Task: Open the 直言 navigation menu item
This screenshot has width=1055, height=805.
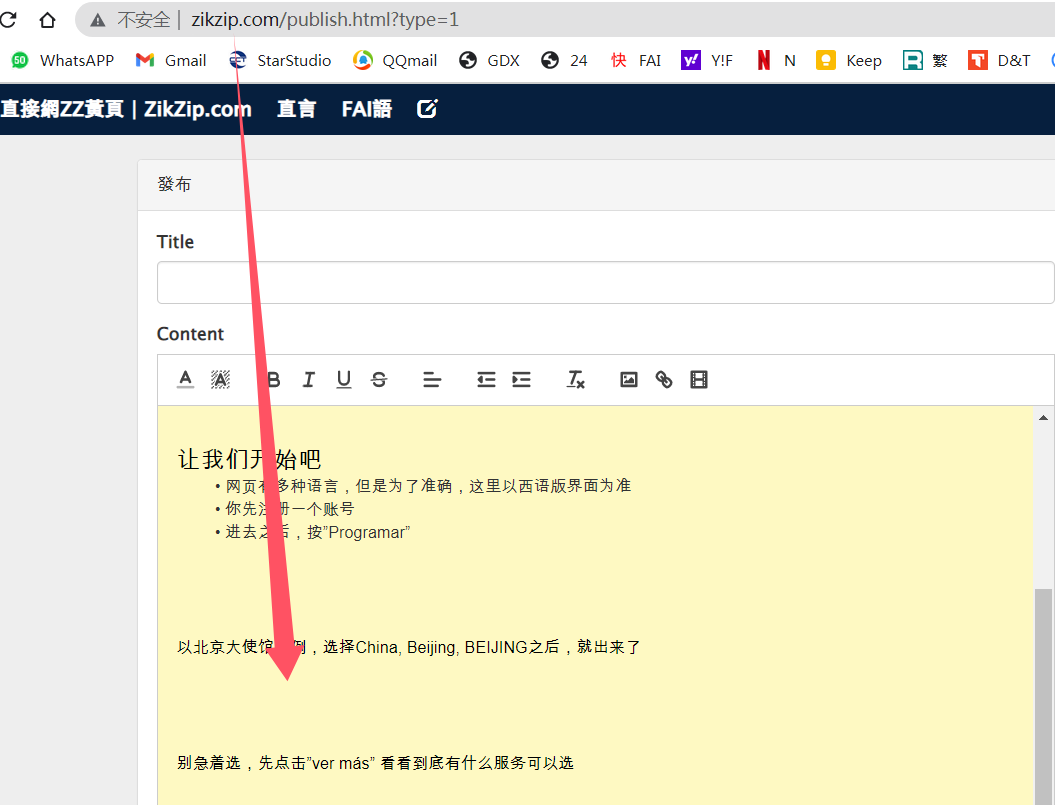Action: pyautogui.click(x=296, y=109)
